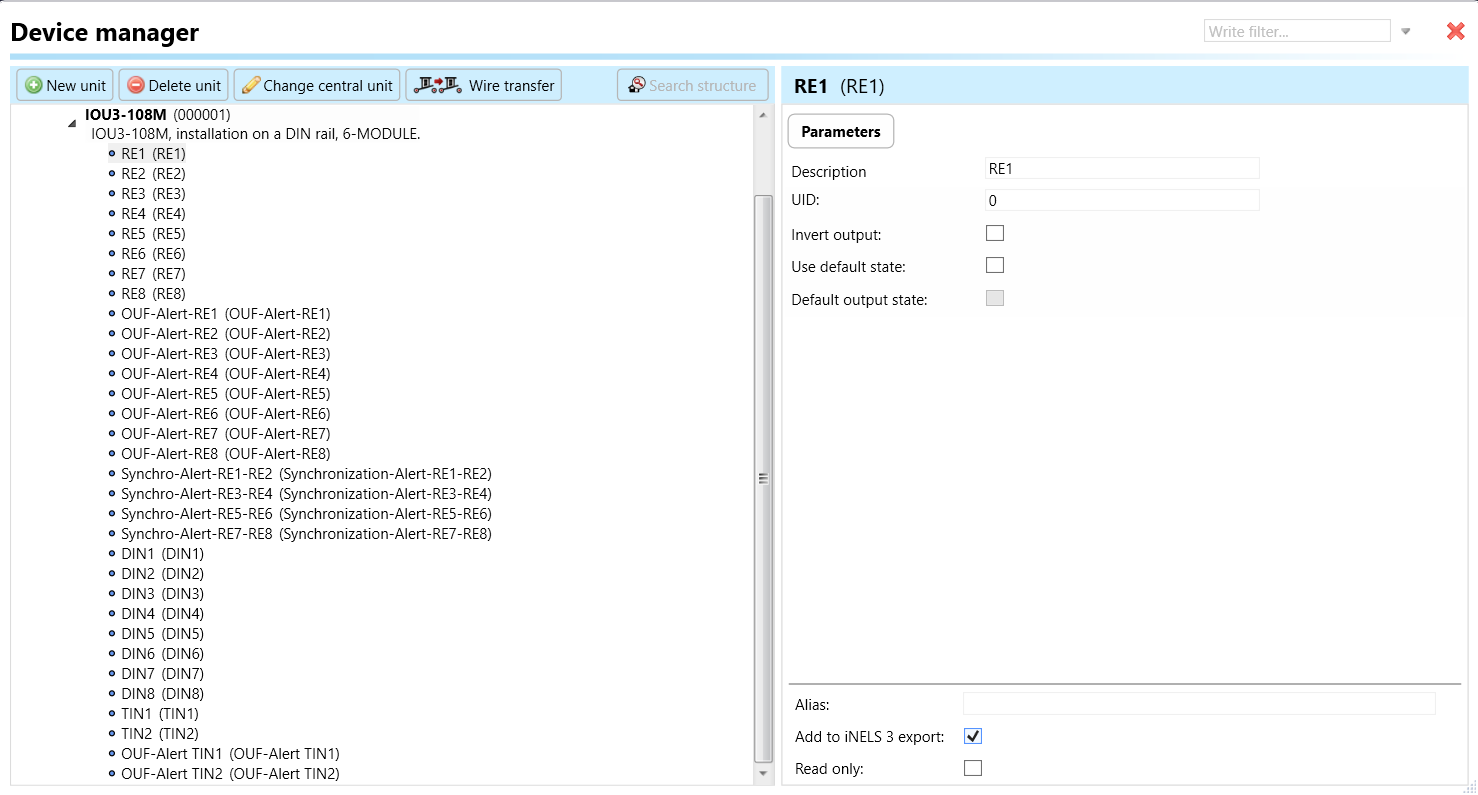Collapse the IOU3-108M tree node
Screen dimensions: 1478x795
72,124
